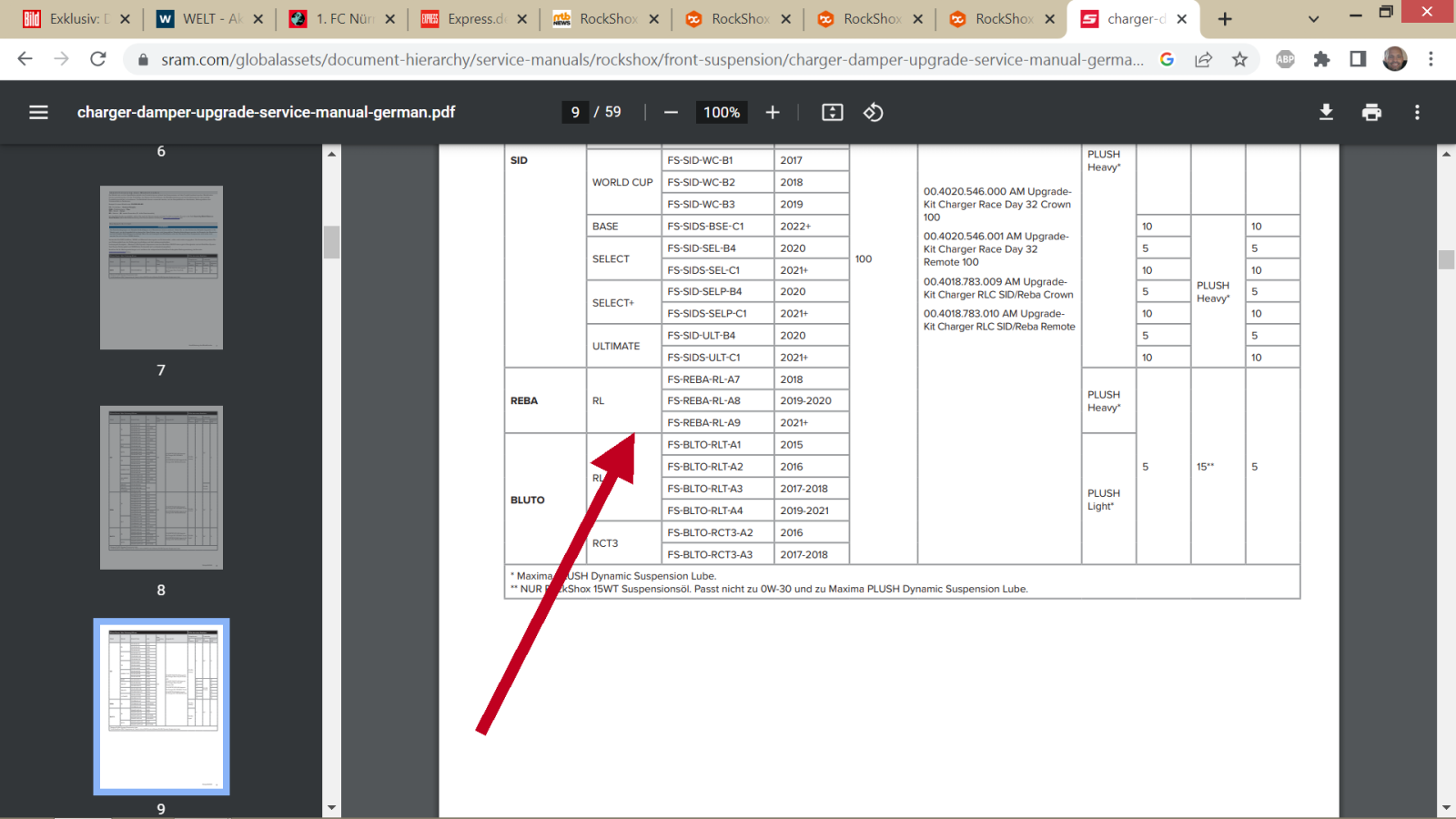
Task: Click the WORLD CUP model cell
Action: point(623,182)
